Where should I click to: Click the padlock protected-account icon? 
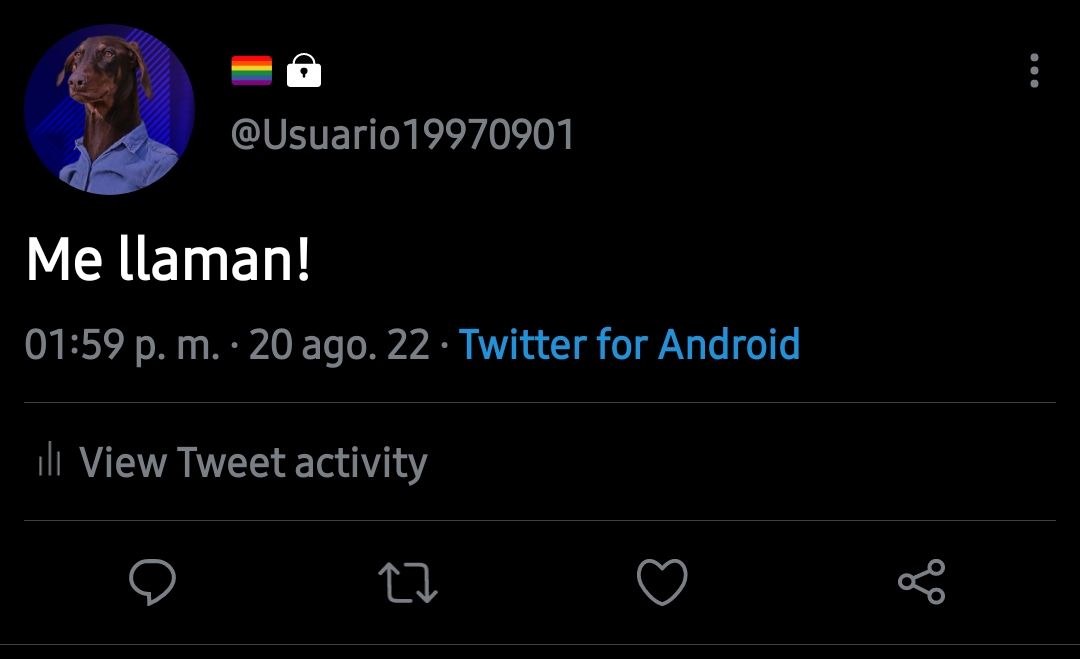tap(304, 70)
